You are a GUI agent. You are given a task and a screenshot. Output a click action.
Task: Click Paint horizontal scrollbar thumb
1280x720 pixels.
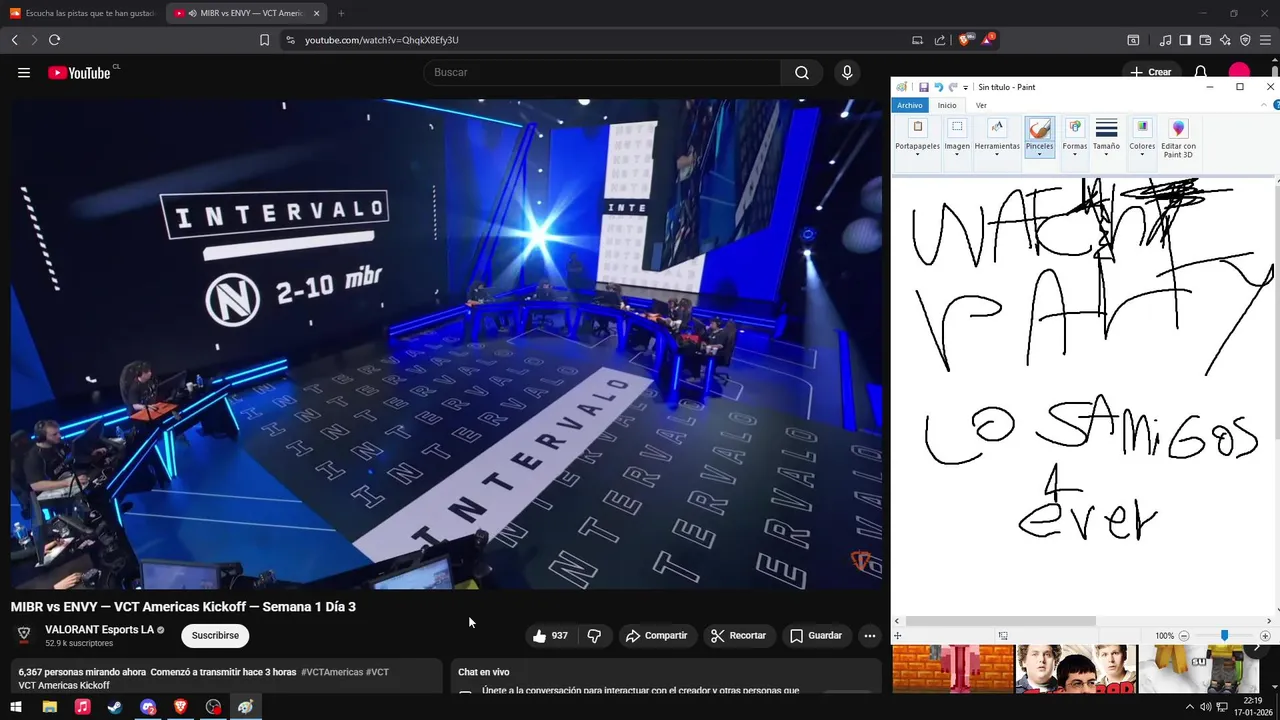1001,621
